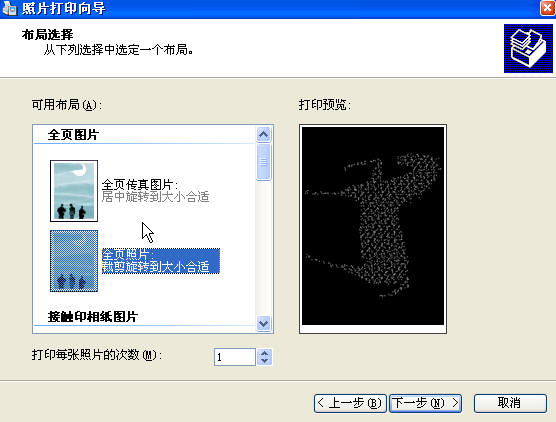Go back with the 上一步 (B) button

pyautogui.click(x=350, y=403)
